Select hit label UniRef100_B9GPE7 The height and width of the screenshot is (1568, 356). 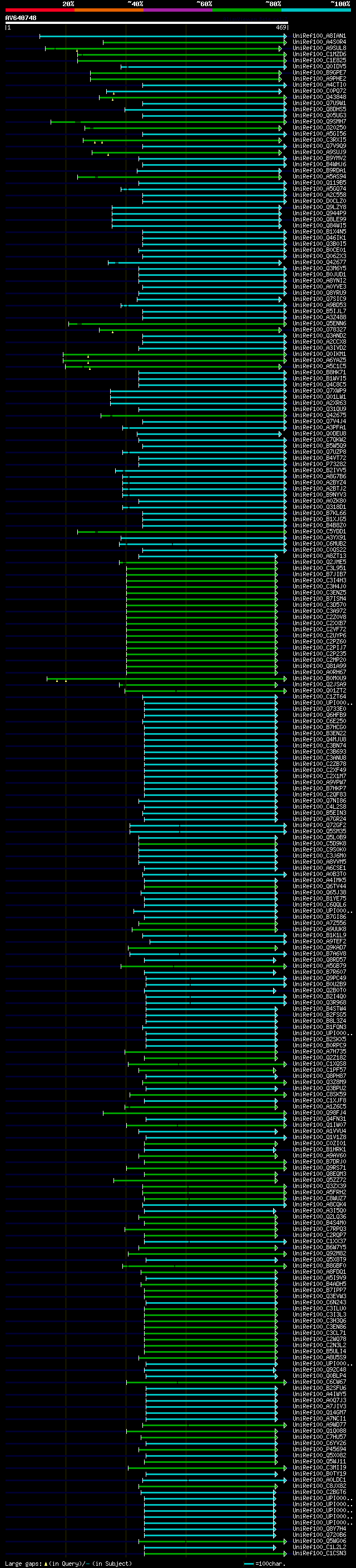319,72
